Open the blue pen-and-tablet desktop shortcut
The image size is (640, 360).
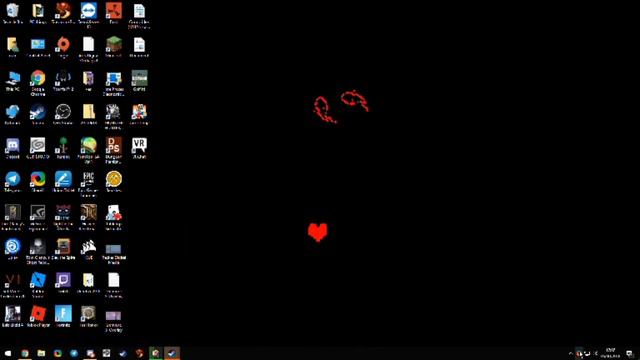click(x=63, y=180)
